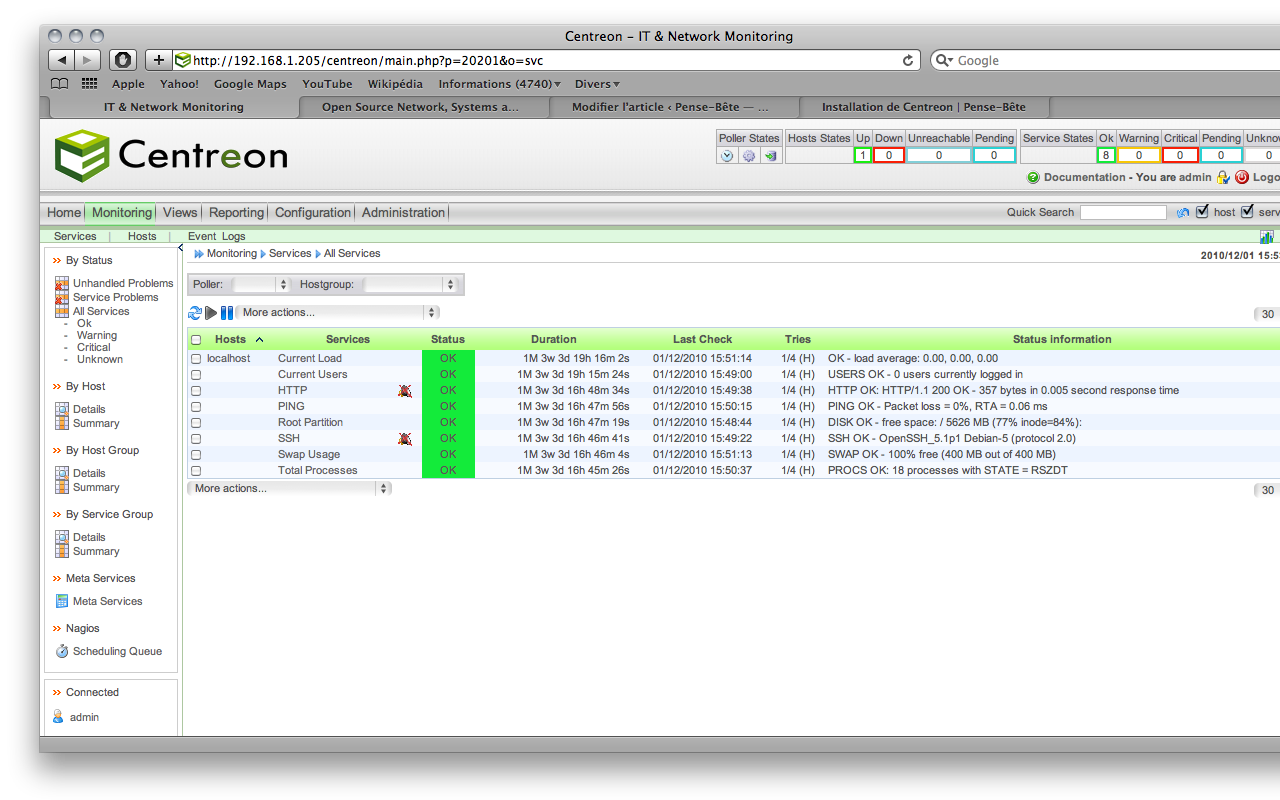Click the browser Google search field
This screenshot has width=1280, height=800.
coord(1105,60)
